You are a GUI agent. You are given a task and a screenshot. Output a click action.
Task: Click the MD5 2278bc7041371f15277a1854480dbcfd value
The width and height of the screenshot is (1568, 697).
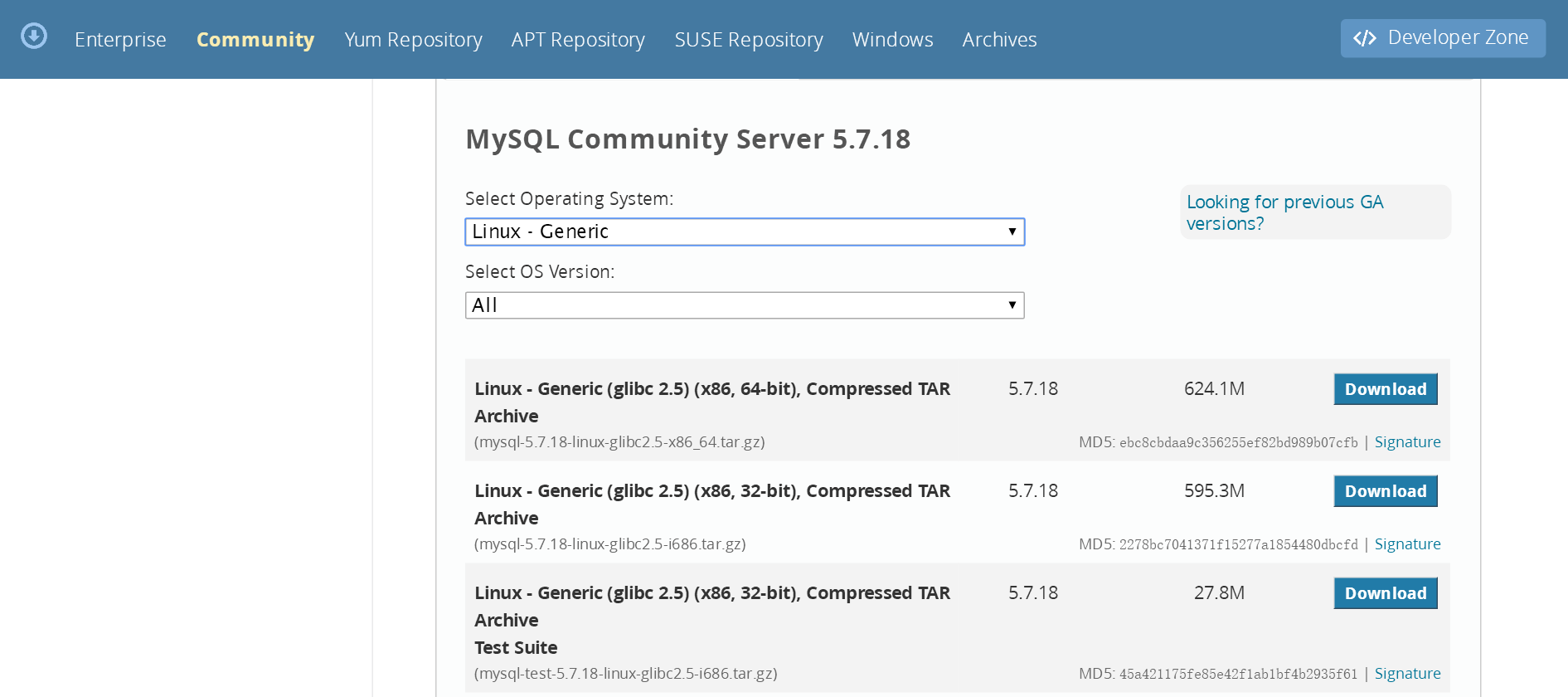[1239, 545]
